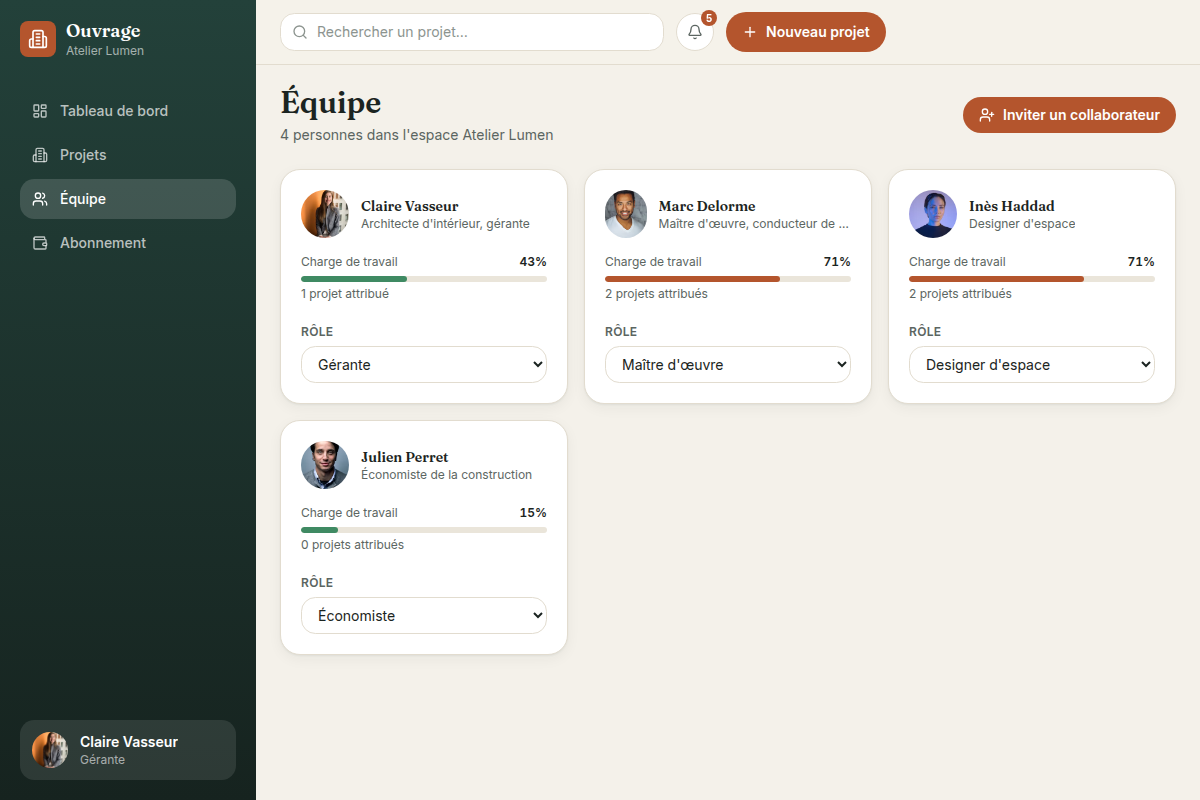1200x800 pixels.
Task: Click the notification count badge showing 5
Action: [x=709, y=18]
